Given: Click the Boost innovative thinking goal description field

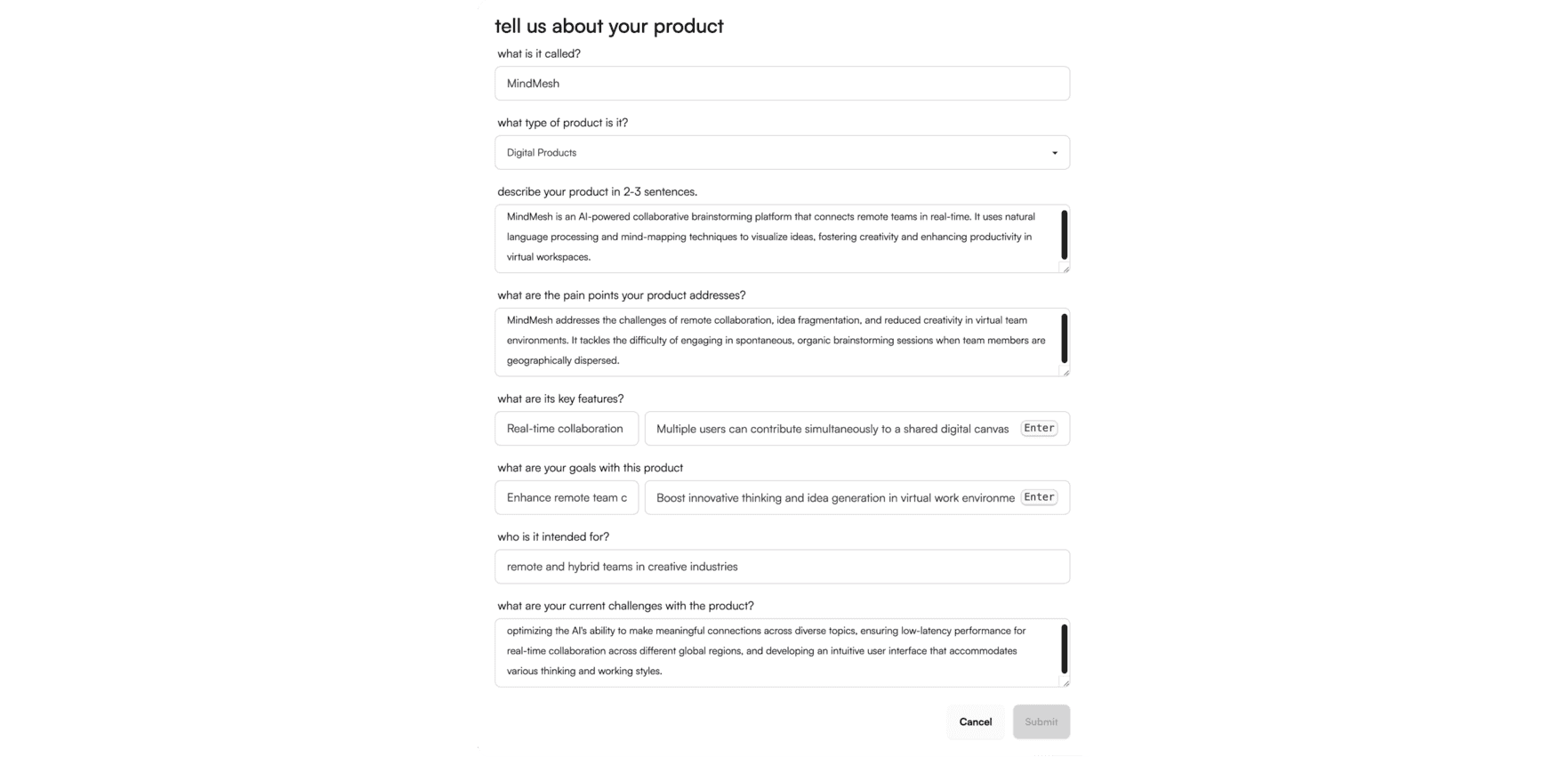Looking at the screenshot, I should pos(834,498).
